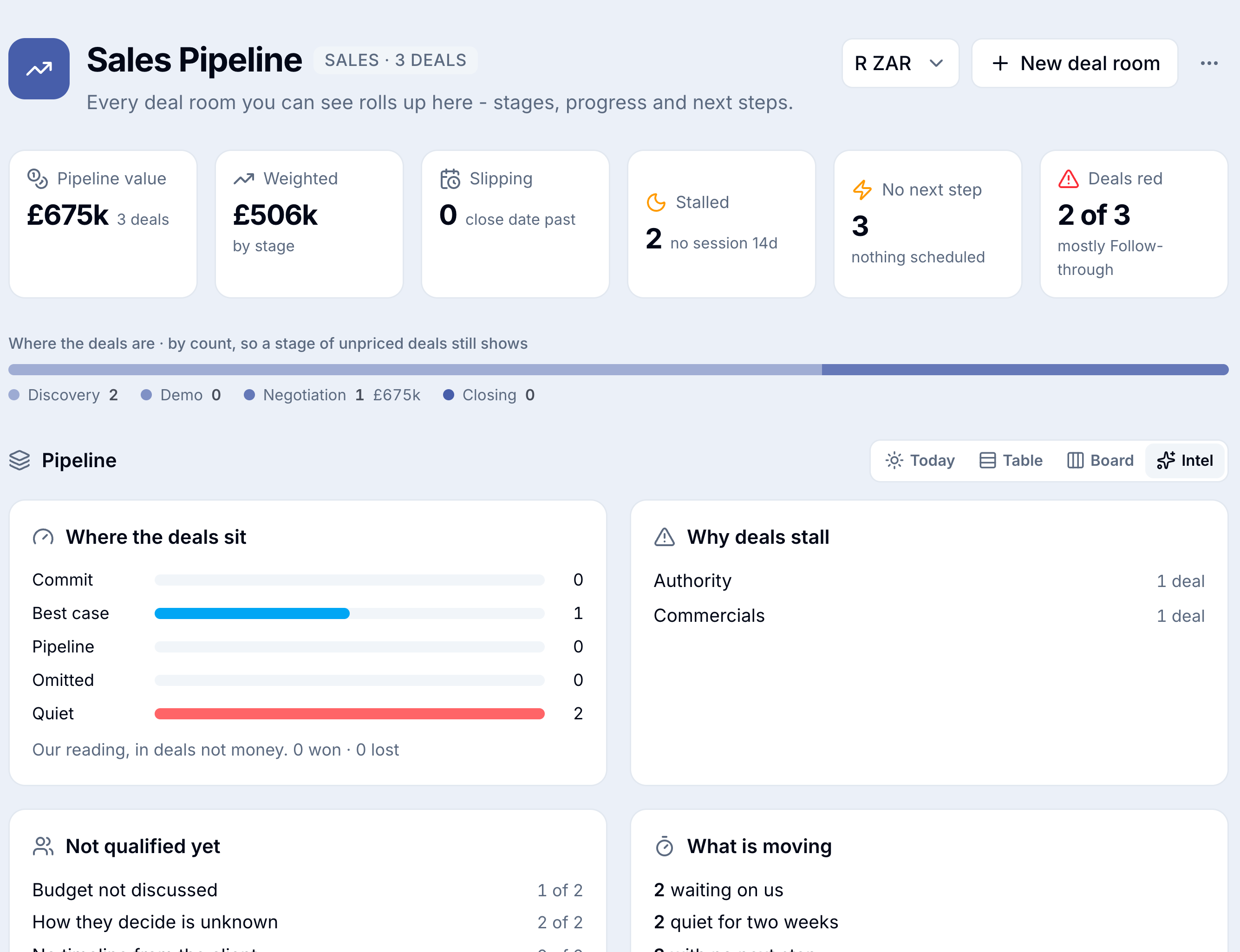The image size is (1240, 952).
Task: Click the calendar-clock icon on Slipping card
Action: (x=450, y=178)
